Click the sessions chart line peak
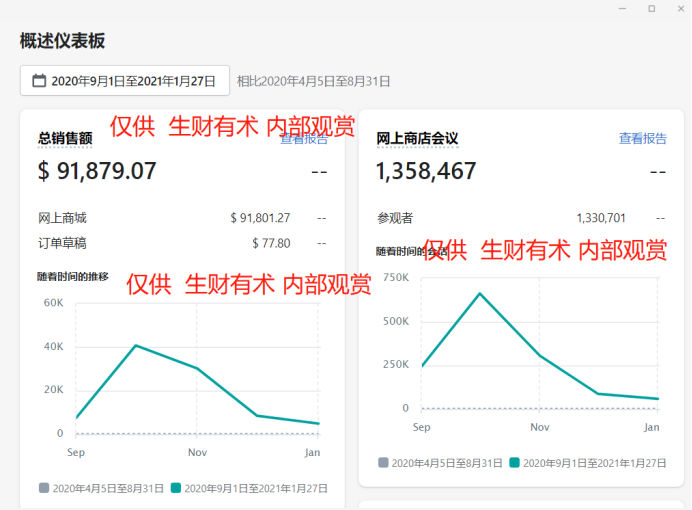Viewport: 692px width, 510px height. pyautogui.click(x=480, y=293)
